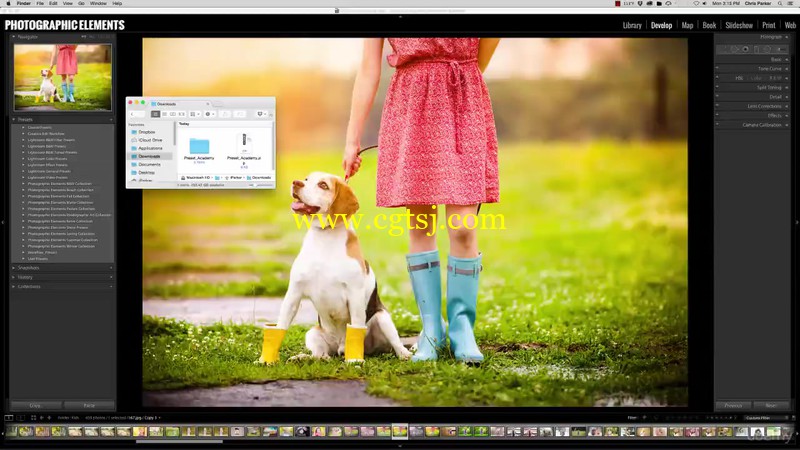This screenshot has height=450, width=800.
Task: Open the Go menu in menu bar
Action: coord(81,4)
